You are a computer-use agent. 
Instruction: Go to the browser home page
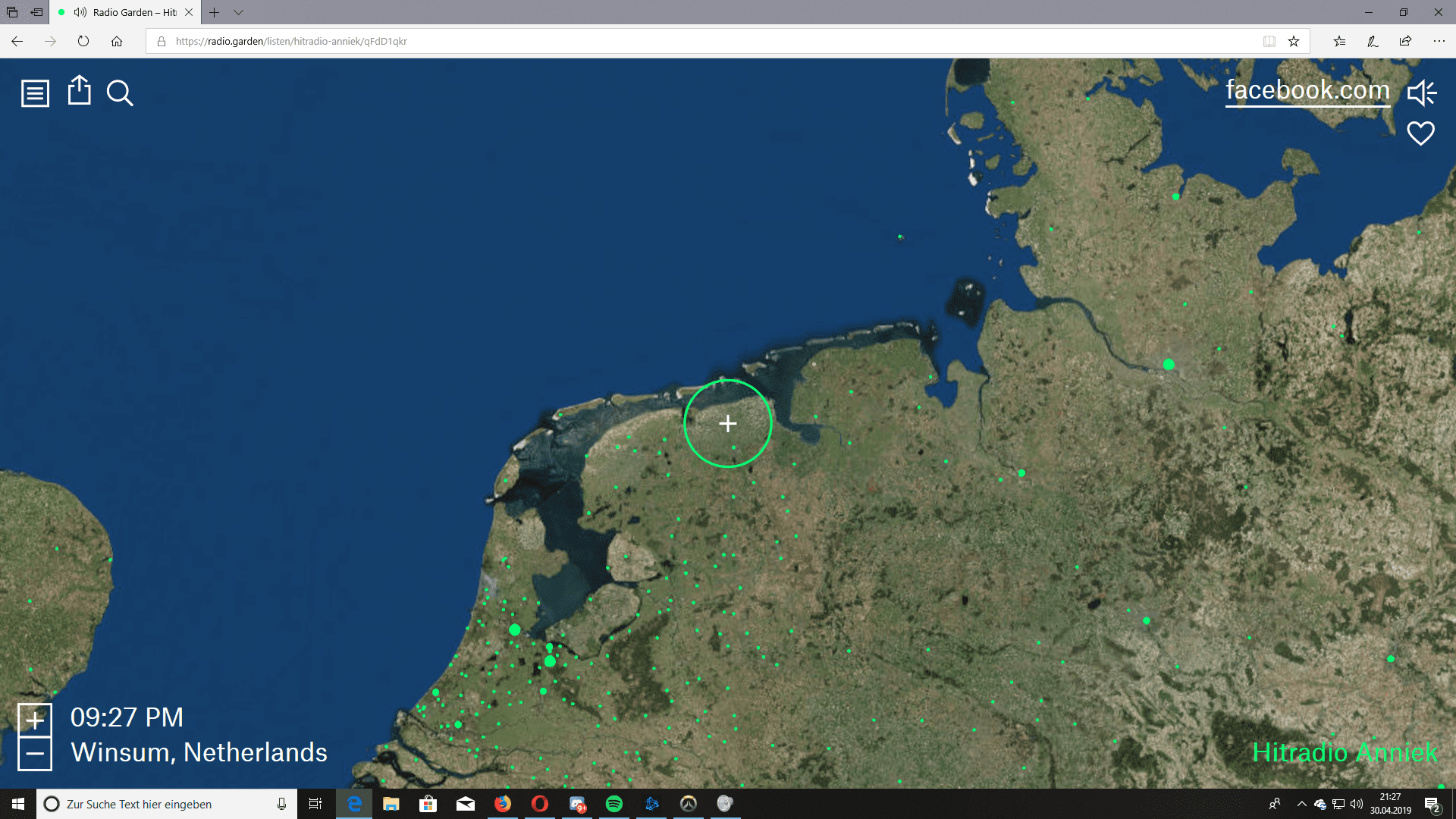[117, 41]
